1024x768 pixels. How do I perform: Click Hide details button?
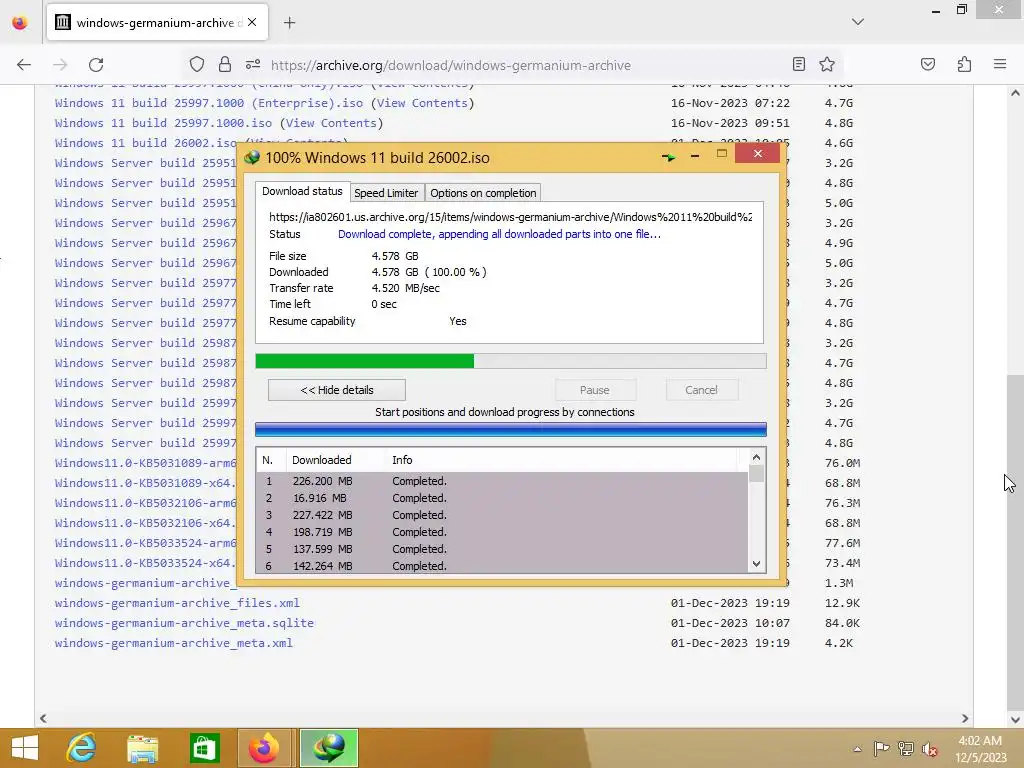[x=336, y=390]
